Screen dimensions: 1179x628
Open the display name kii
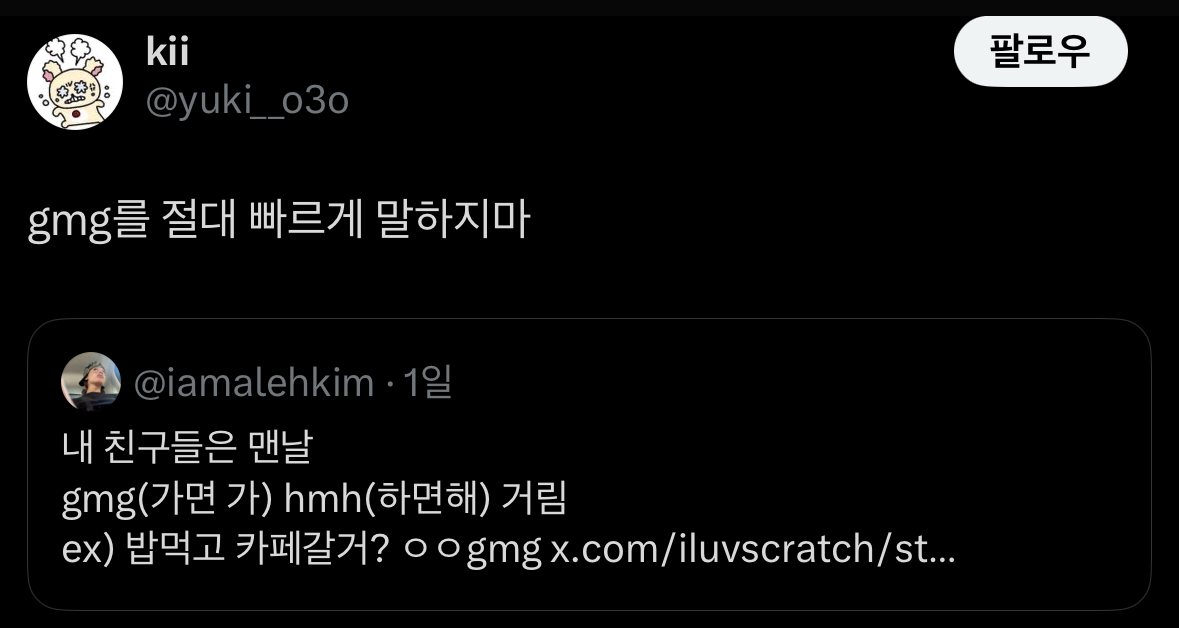tap(167, 51)
